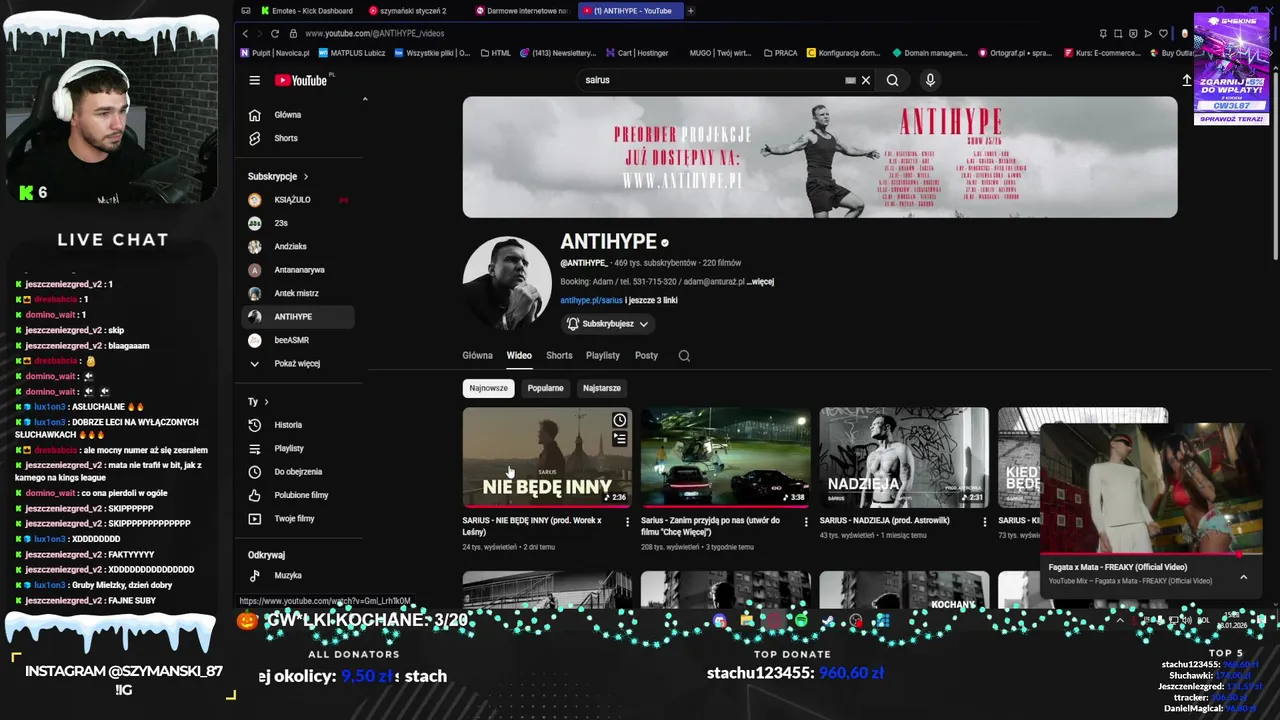This screenshot has width=1280, height=720.
Task: Expand the Subskrypcje section
Action: [x=278, y=176]
